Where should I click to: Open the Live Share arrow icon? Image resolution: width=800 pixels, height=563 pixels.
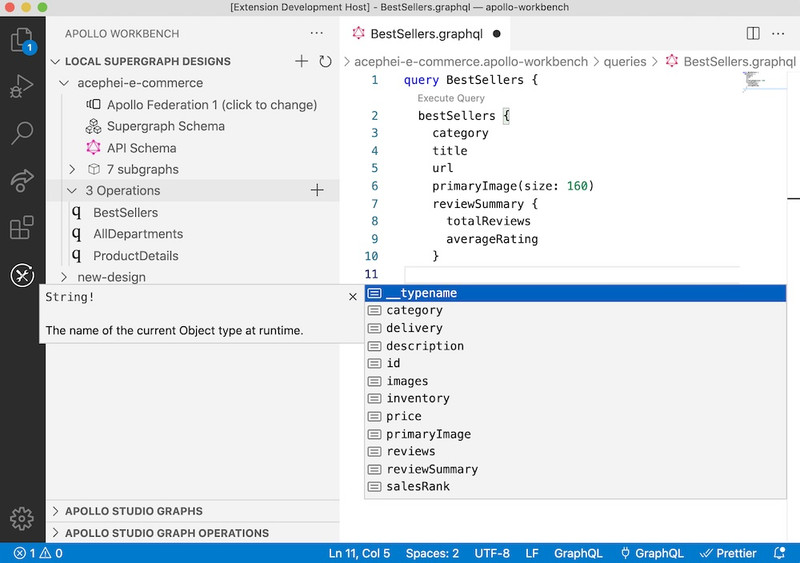pos(22,180)
